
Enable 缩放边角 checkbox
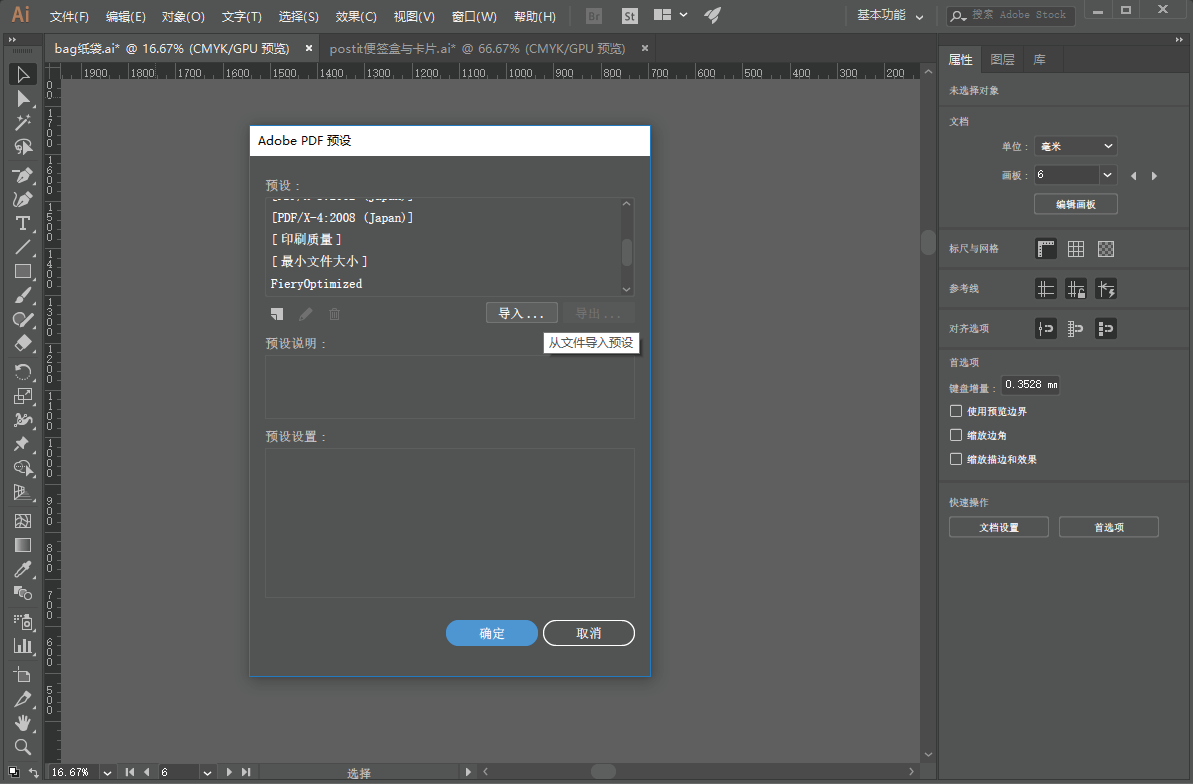[x=956, y=435]
